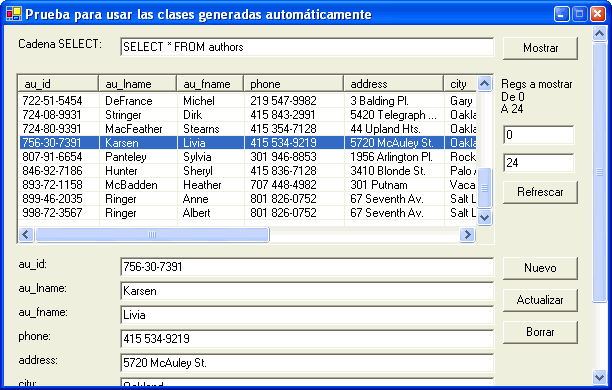Click the Actualizar button
This screenshot has width=612, height=390.
tap(540, 300)
